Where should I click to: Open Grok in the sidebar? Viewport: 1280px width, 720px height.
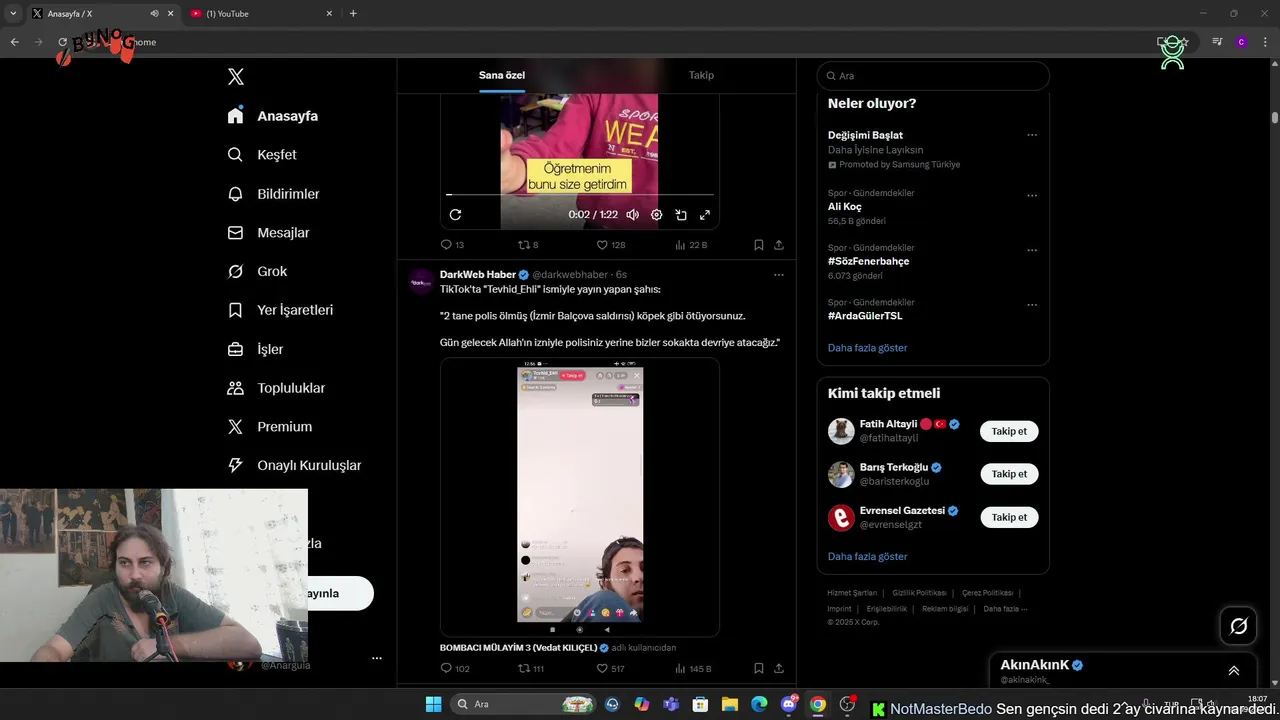tap(257, 272)
